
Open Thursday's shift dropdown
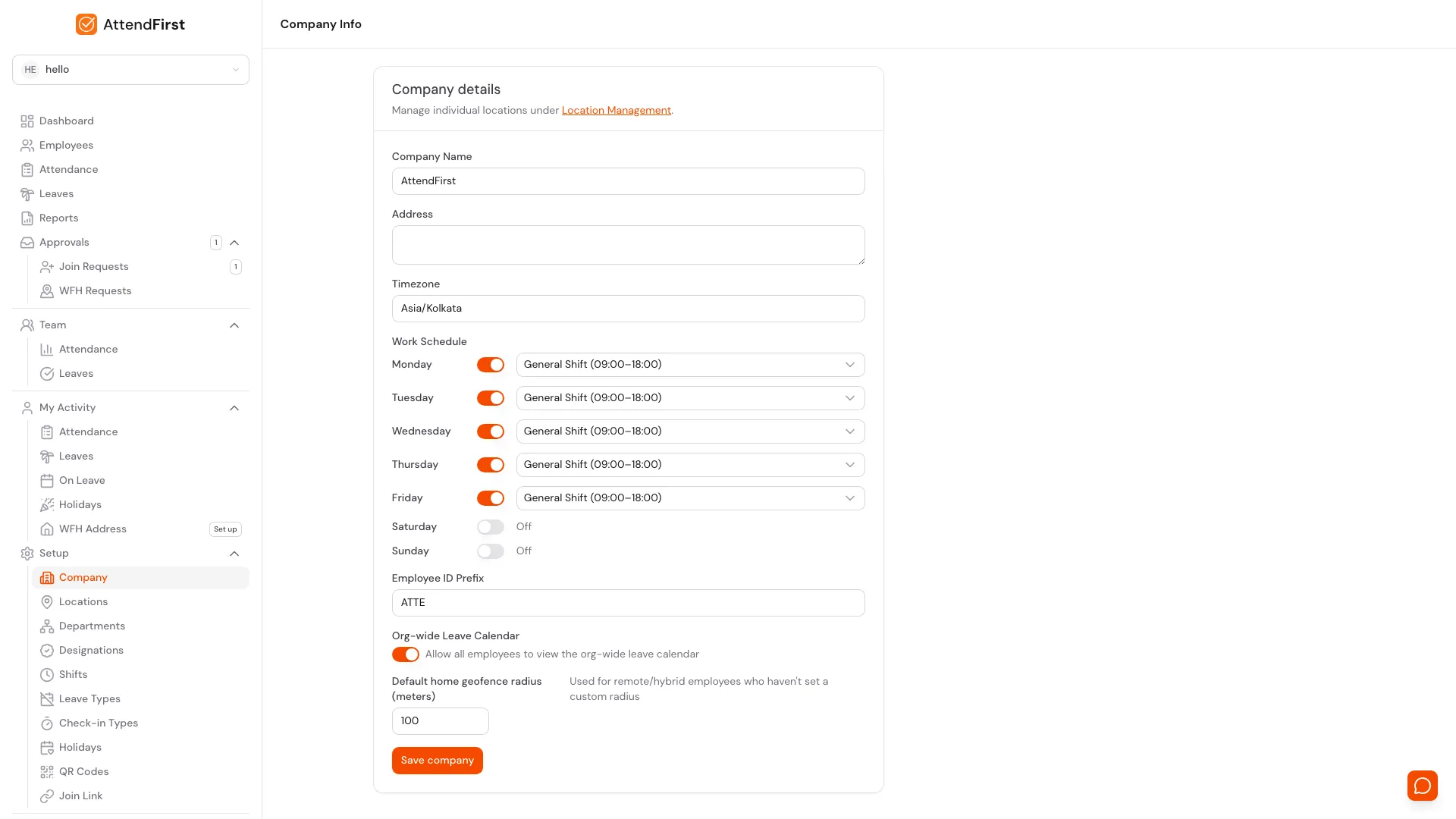[690, 465]
